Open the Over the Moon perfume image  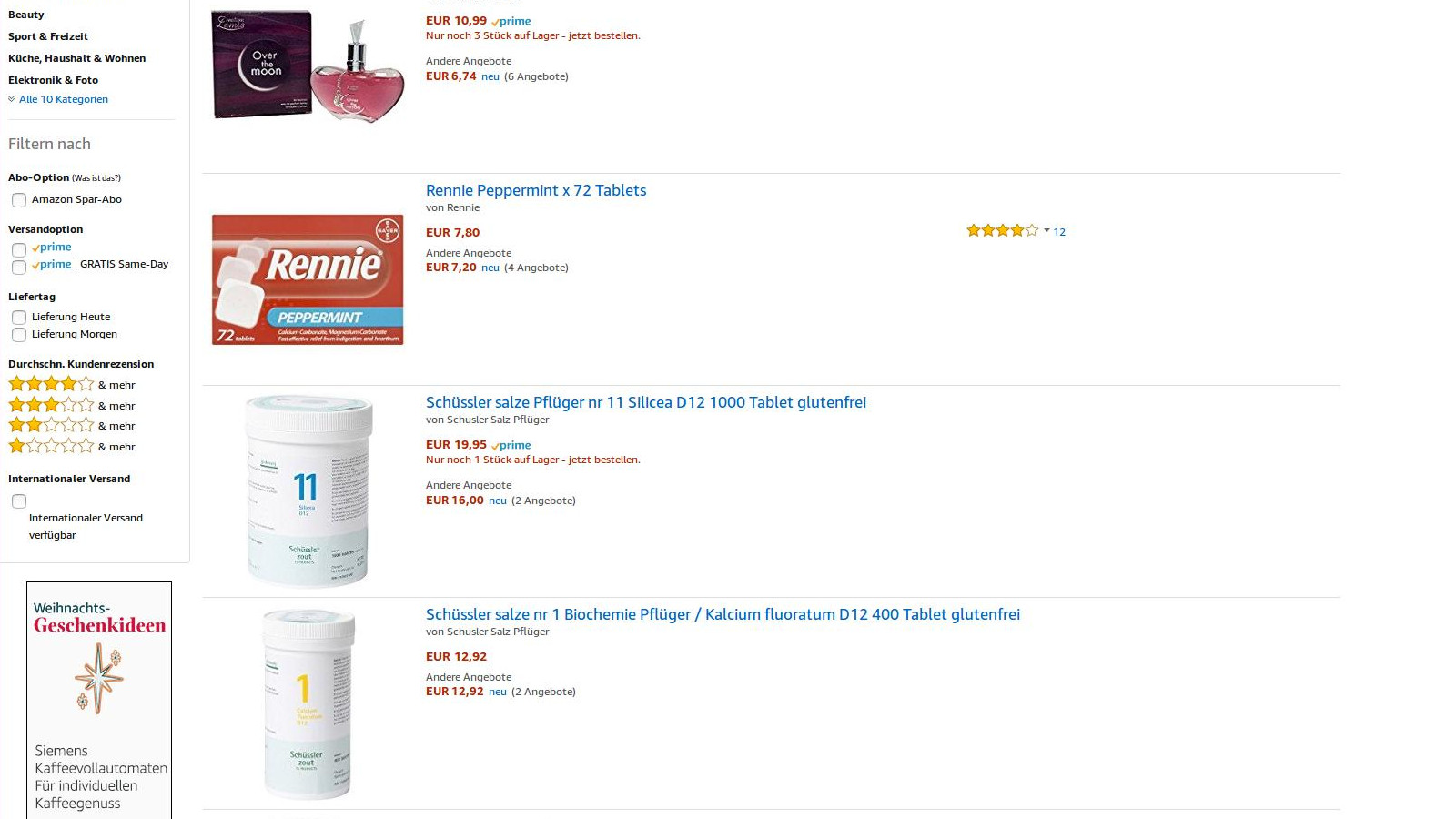tap(308, 66)
